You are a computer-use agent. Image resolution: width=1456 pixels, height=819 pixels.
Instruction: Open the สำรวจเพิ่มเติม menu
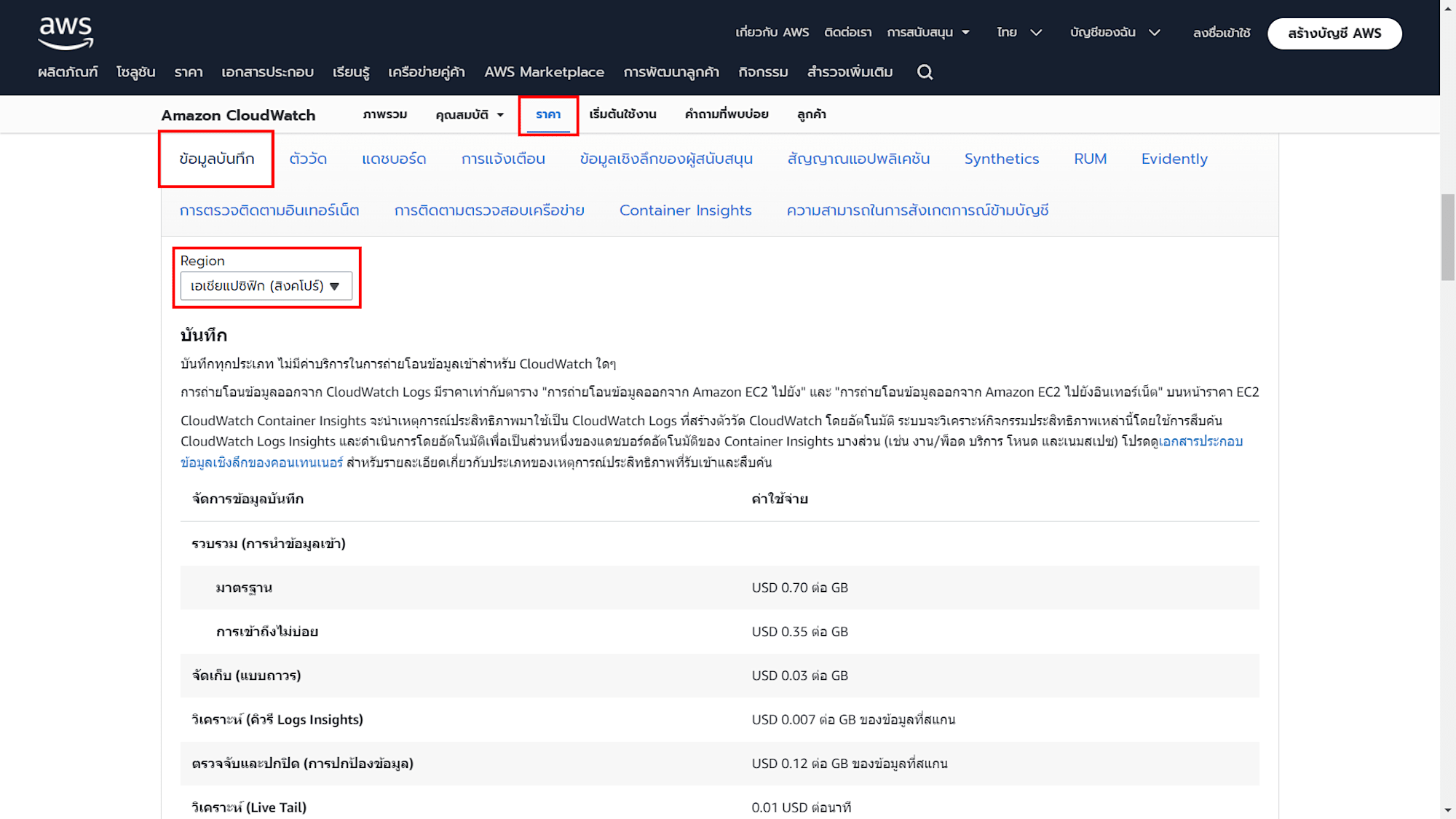tap(850, 72)
